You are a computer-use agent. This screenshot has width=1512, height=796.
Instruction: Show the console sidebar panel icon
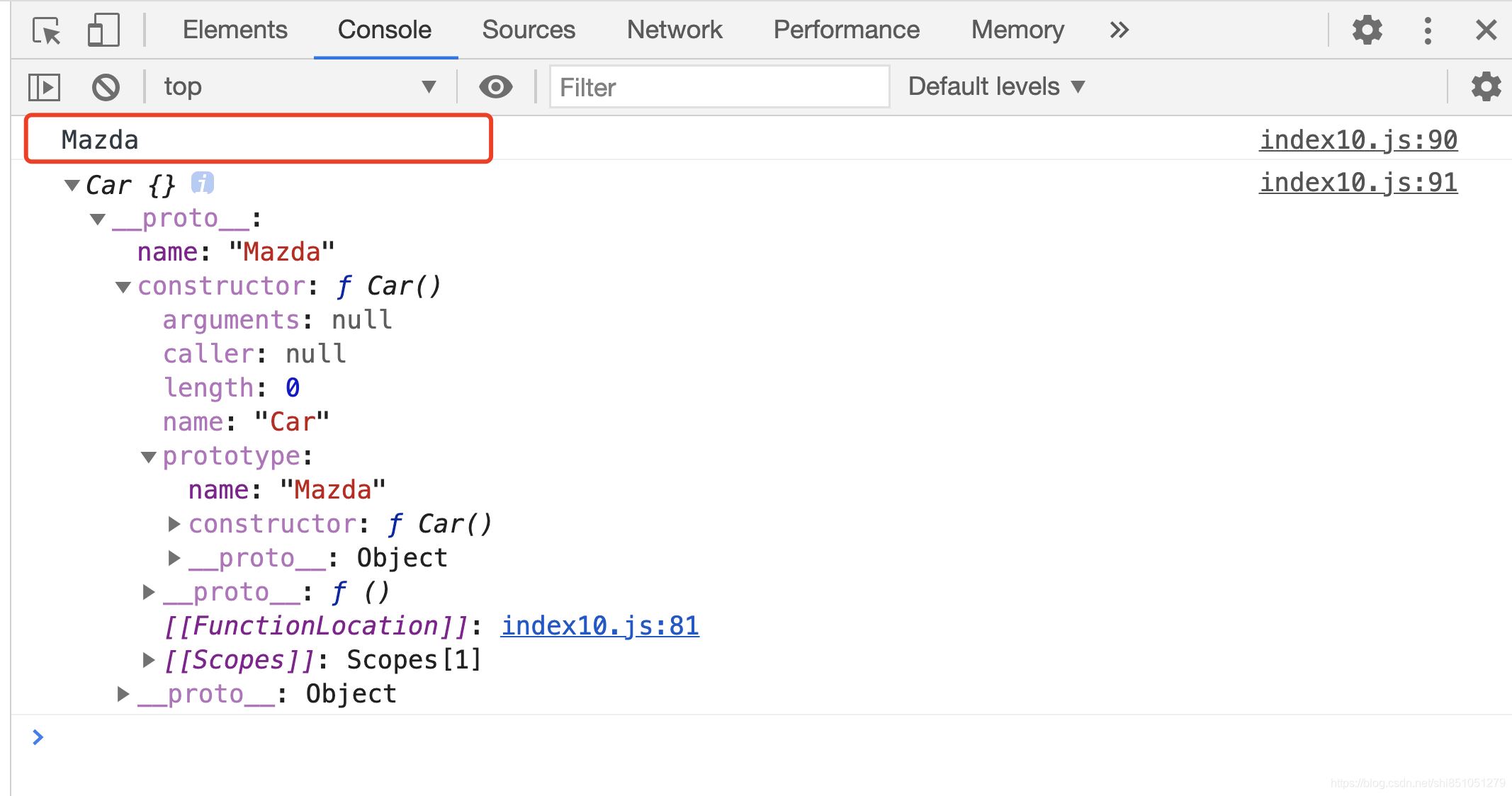[44, 87]
